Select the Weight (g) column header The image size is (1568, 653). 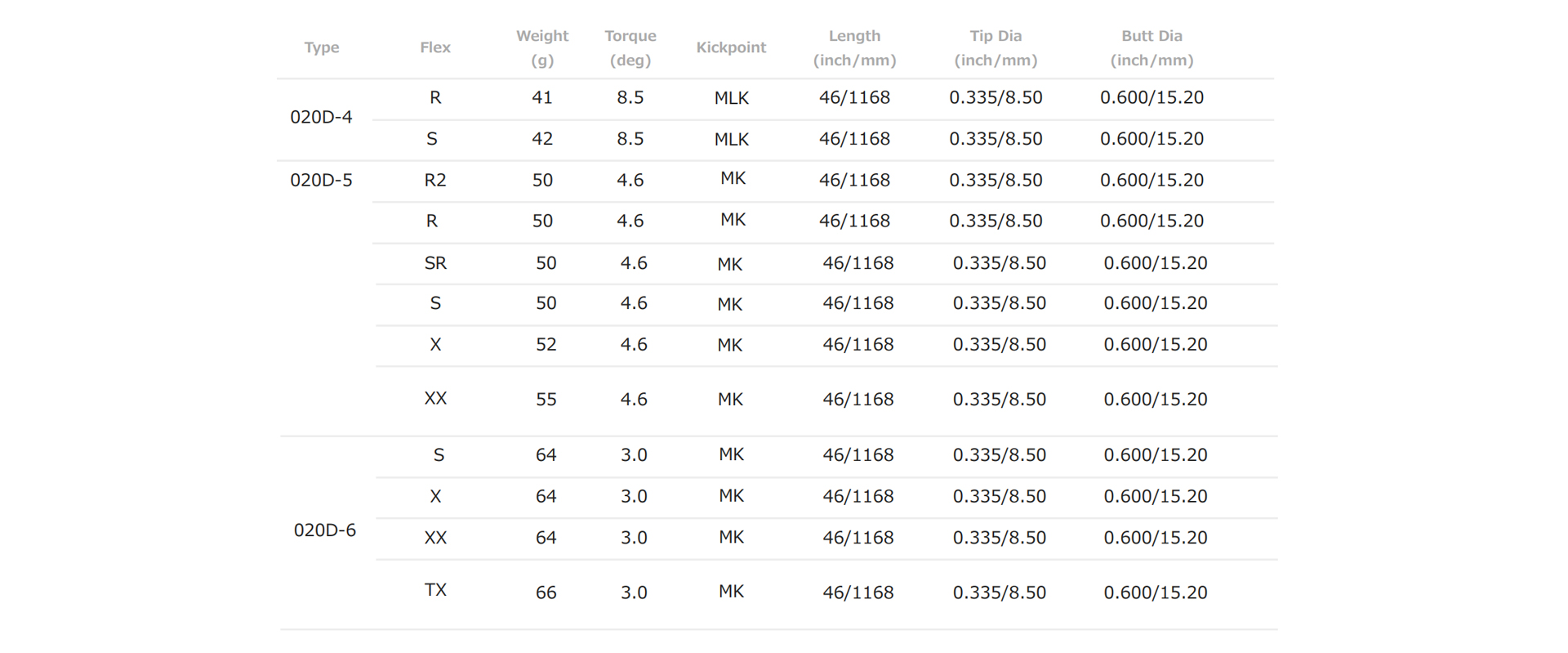(542, 47)
